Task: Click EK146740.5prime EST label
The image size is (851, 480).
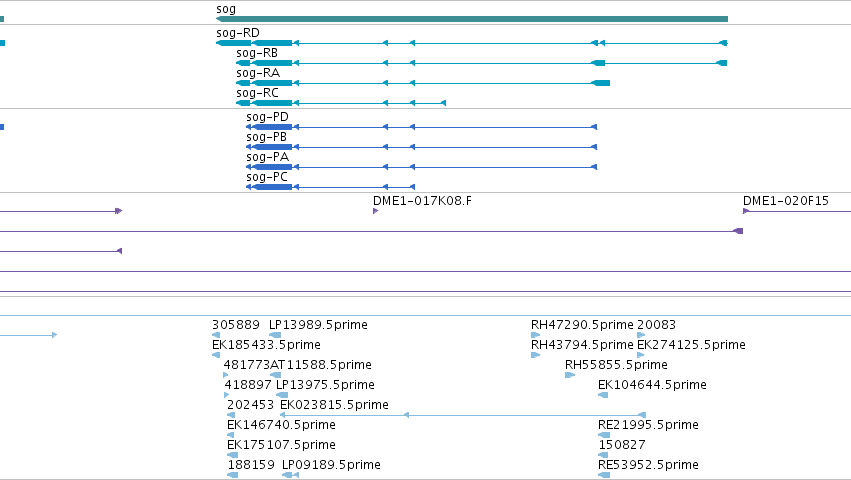Action: pos(281,425)
